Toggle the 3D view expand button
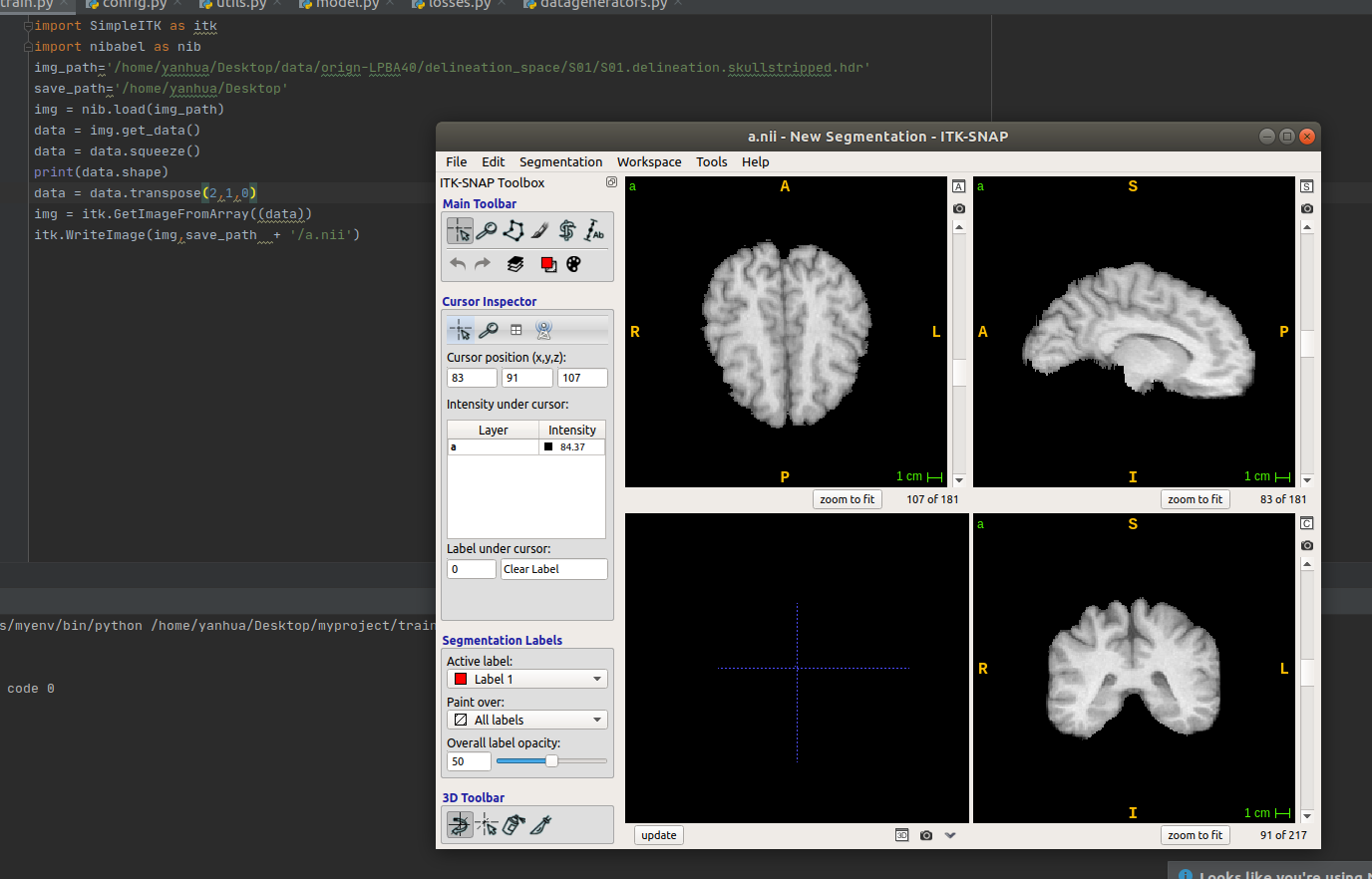 point(901,835)
